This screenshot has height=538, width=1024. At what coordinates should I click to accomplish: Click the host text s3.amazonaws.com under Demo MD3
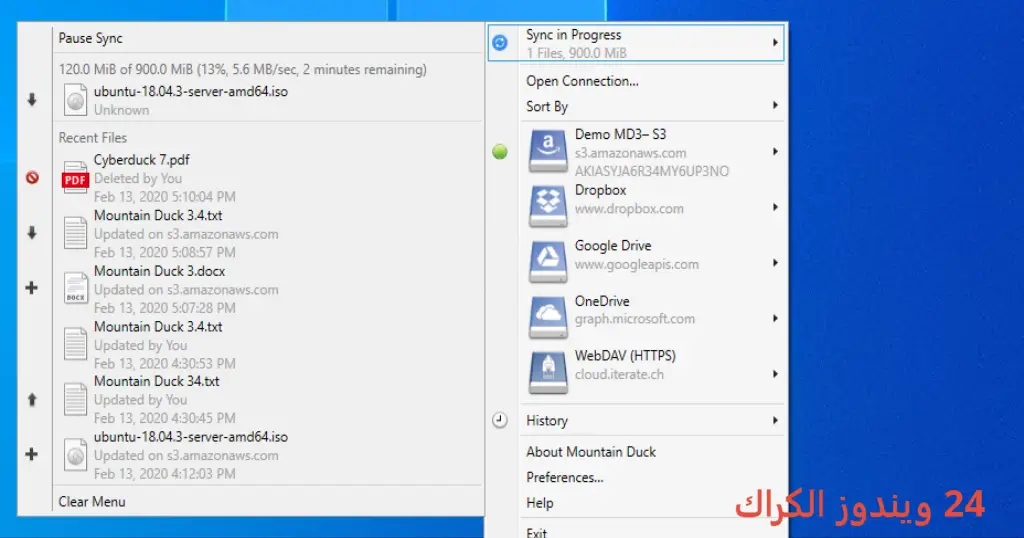click(x=630, y=153)
